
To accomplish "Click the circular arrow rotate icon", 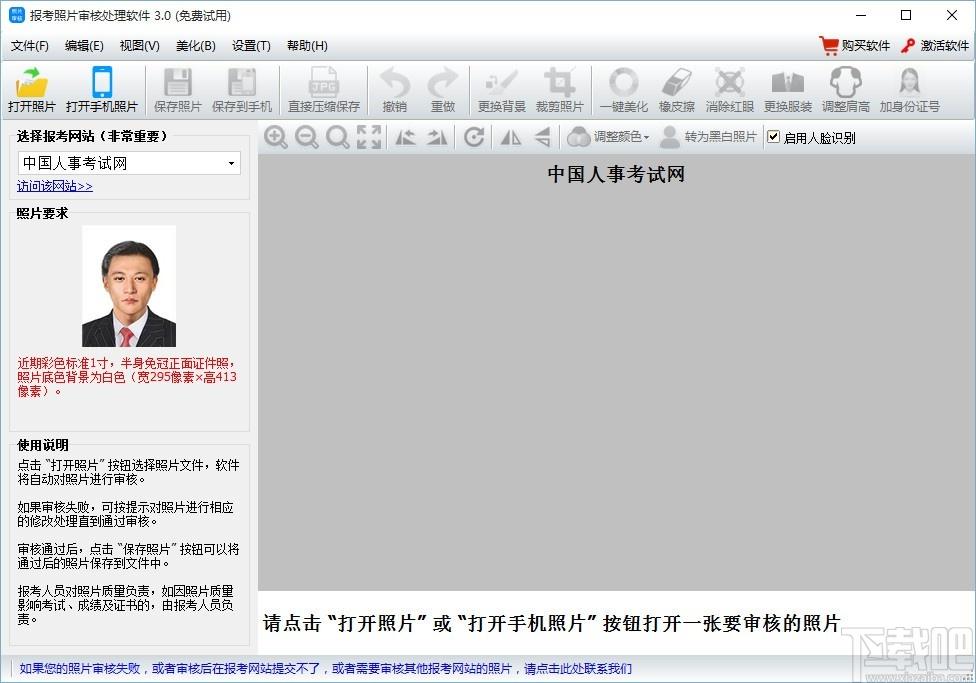I will 474,137.
